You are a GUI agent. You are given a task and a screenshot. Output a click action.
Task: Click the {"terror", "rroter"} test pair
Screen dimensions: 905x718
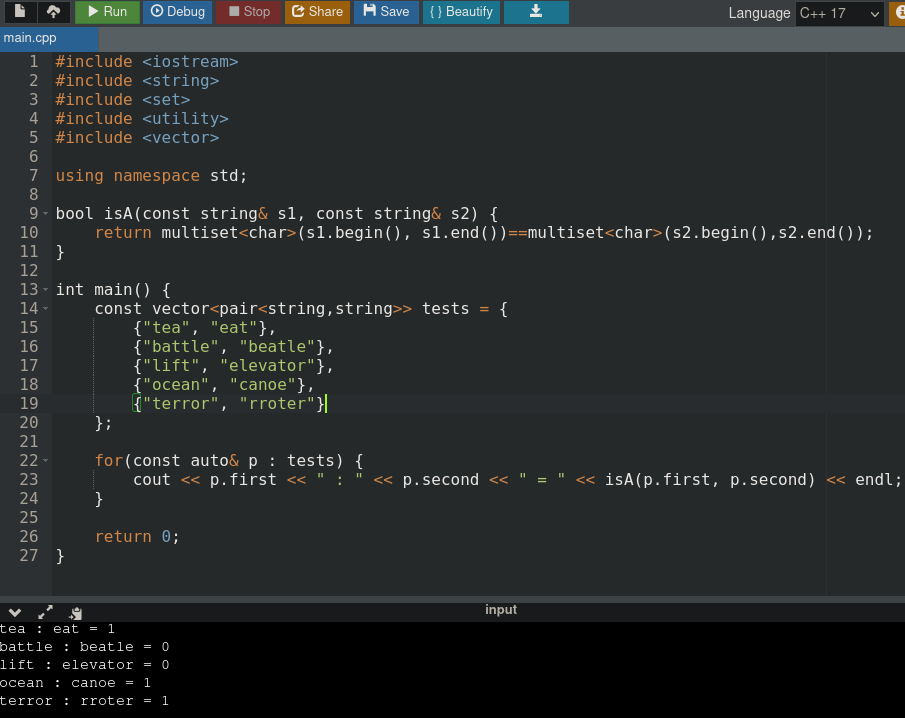click(229, 404)
